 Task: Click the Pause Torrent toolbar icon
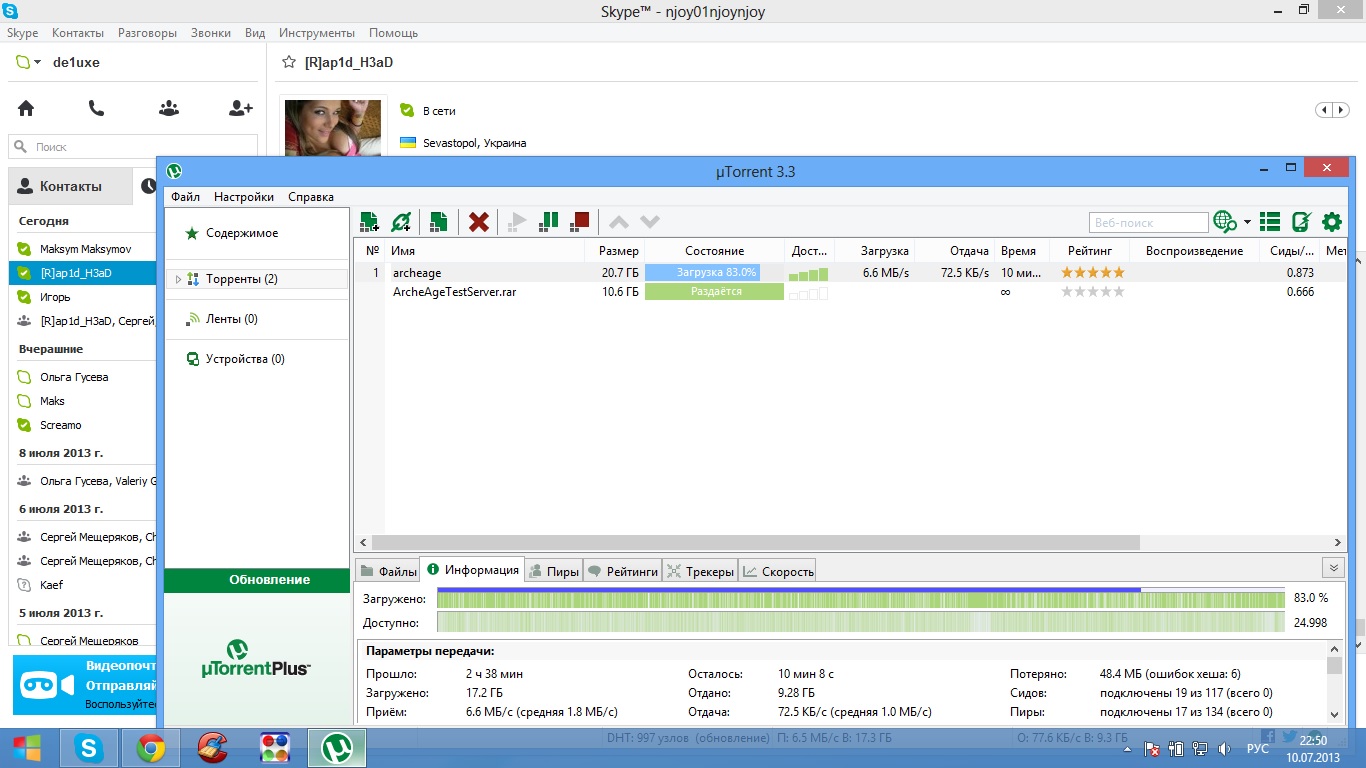[549, 222]
